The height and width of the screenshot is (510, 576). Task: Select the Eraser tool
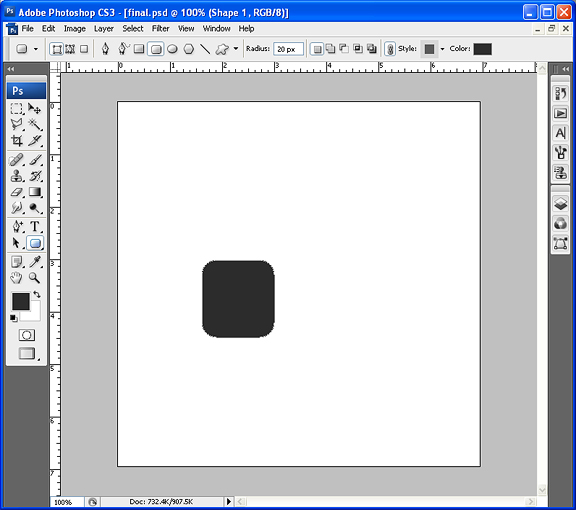point(17,192)
